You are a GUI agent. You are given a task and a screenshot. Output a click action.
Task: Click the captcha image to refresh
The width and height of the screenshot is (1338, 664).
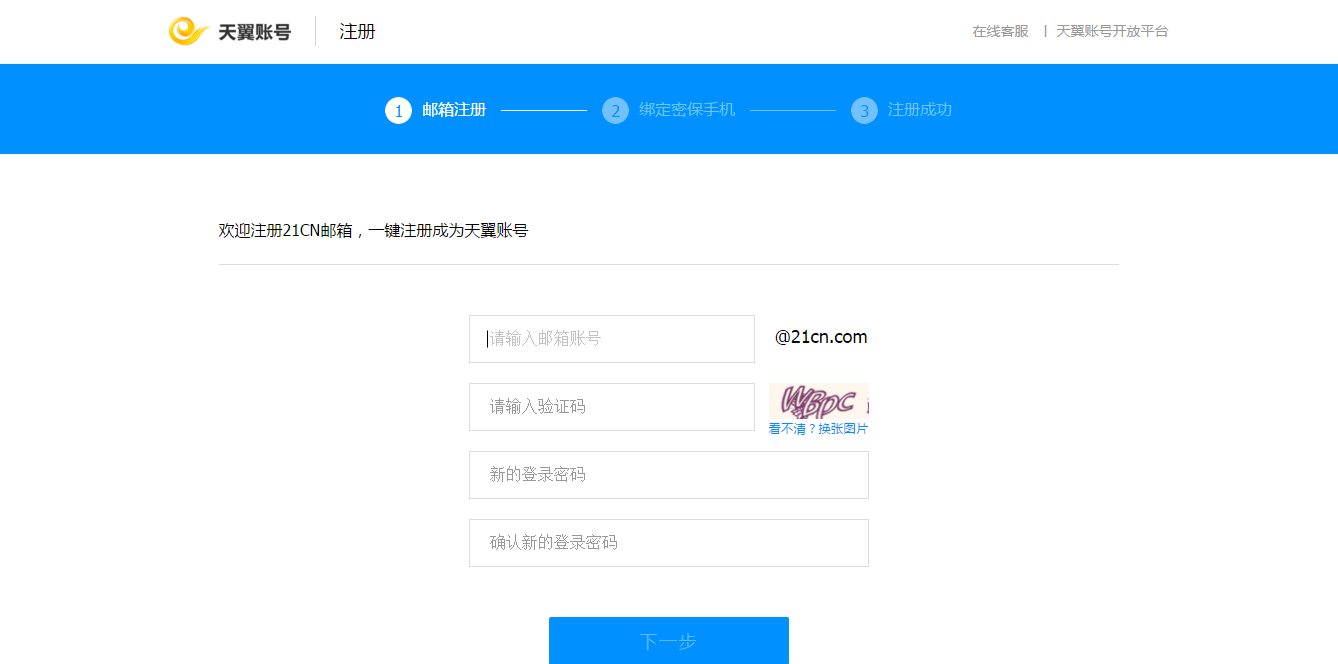(x=818, y=402)
